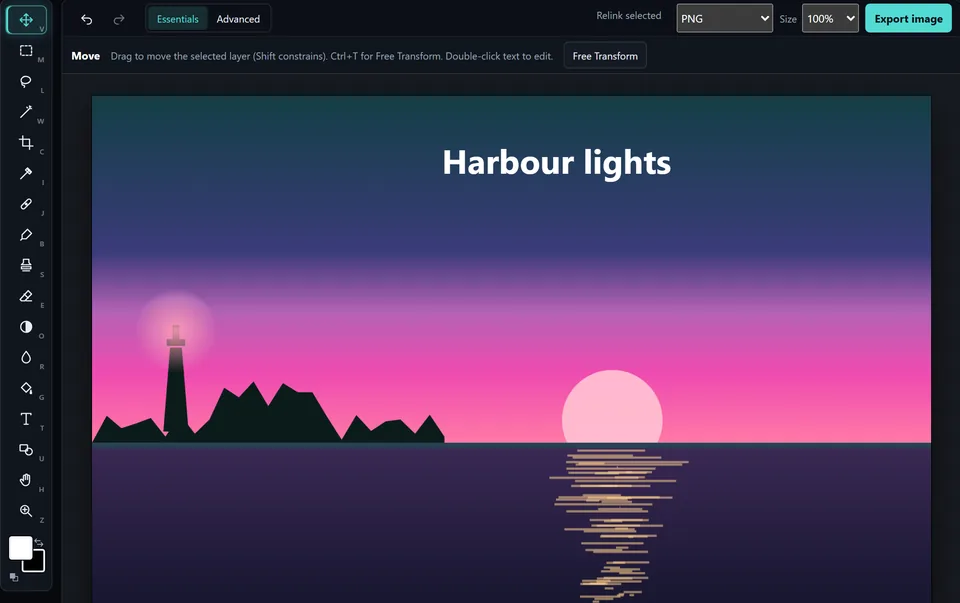The height and width of the screenshot is (603, 960).
Task: Open the white foreground color swatch
Action: [x=20, y=548]
